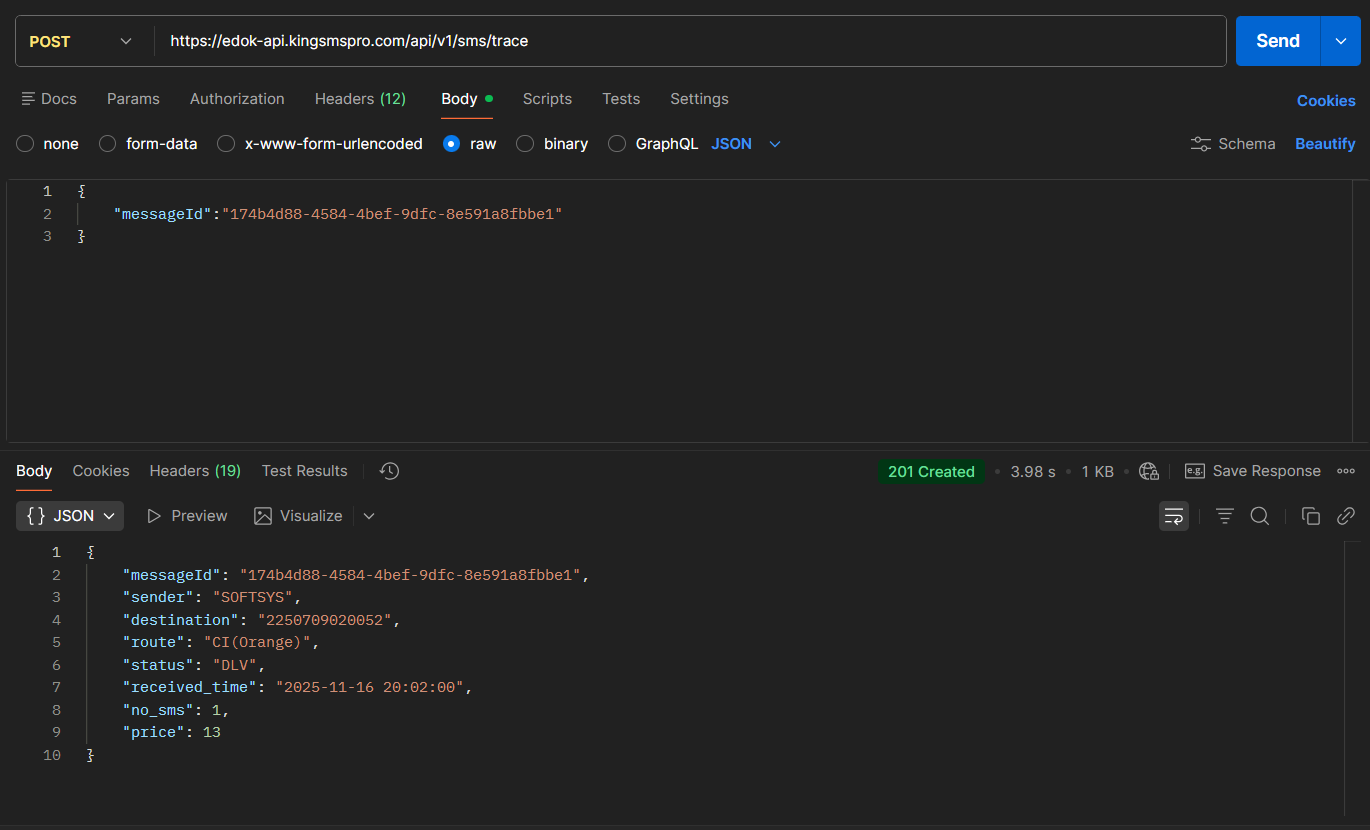Click the Save Response button

(x=1253, y=471)
